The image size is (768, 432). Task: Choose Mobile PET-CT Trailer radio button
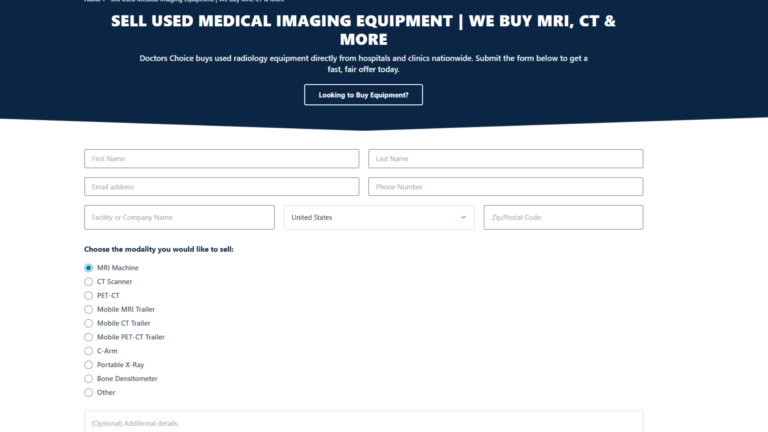point(88,337)
